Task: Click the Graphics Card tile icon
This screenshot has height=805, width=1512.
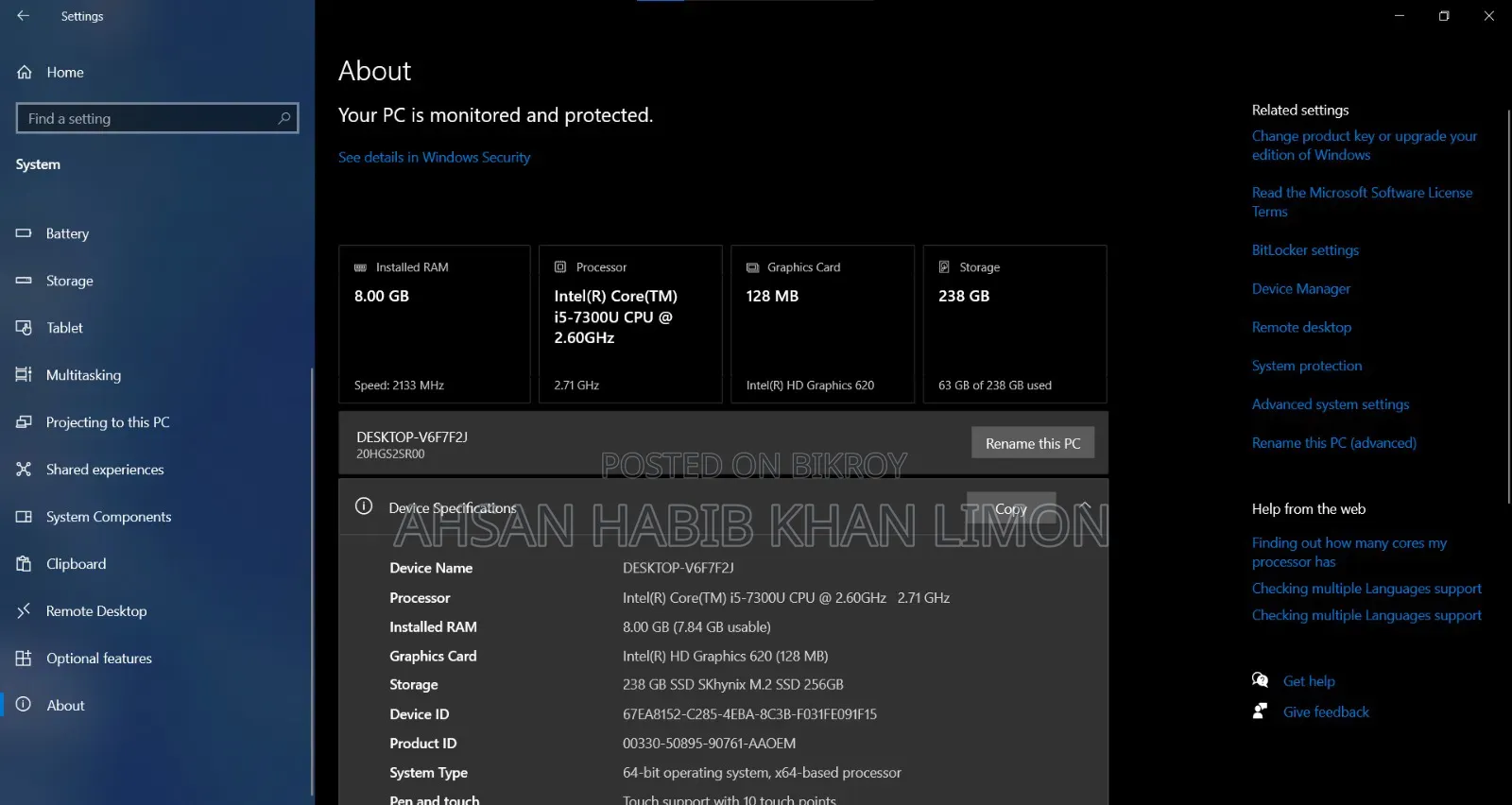Action: coord(753,267)
